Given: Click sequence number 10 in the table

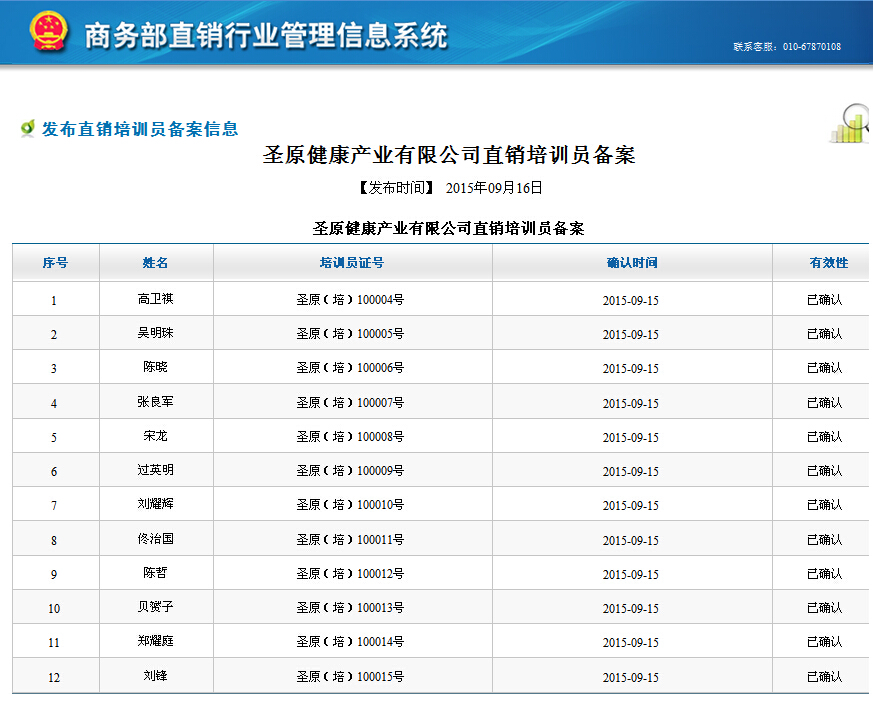Looking at the screenshot, I should (x=54, y=609).
